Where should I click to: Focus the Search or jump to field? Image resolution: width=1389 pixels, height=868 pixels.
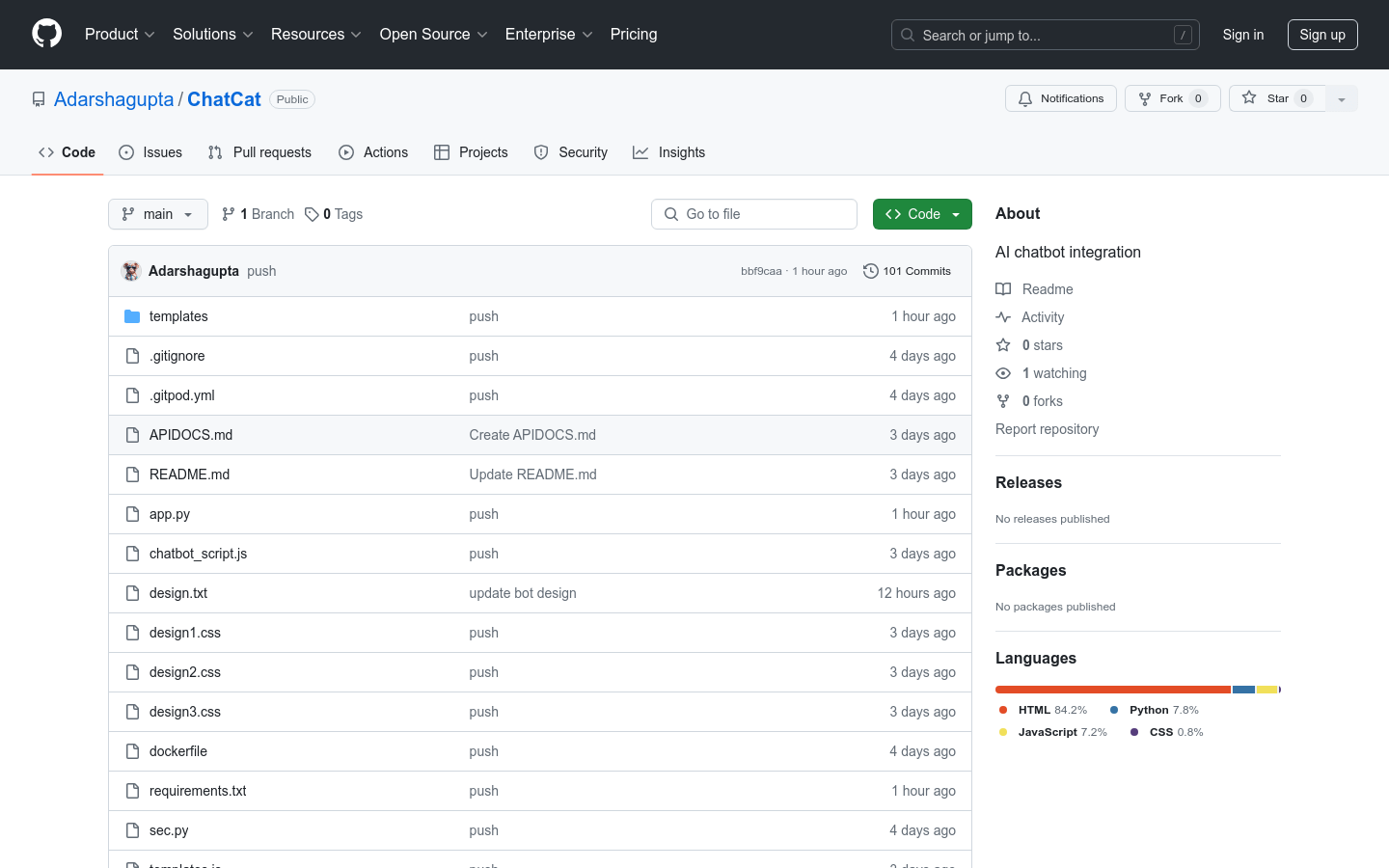coord(1046,35)
